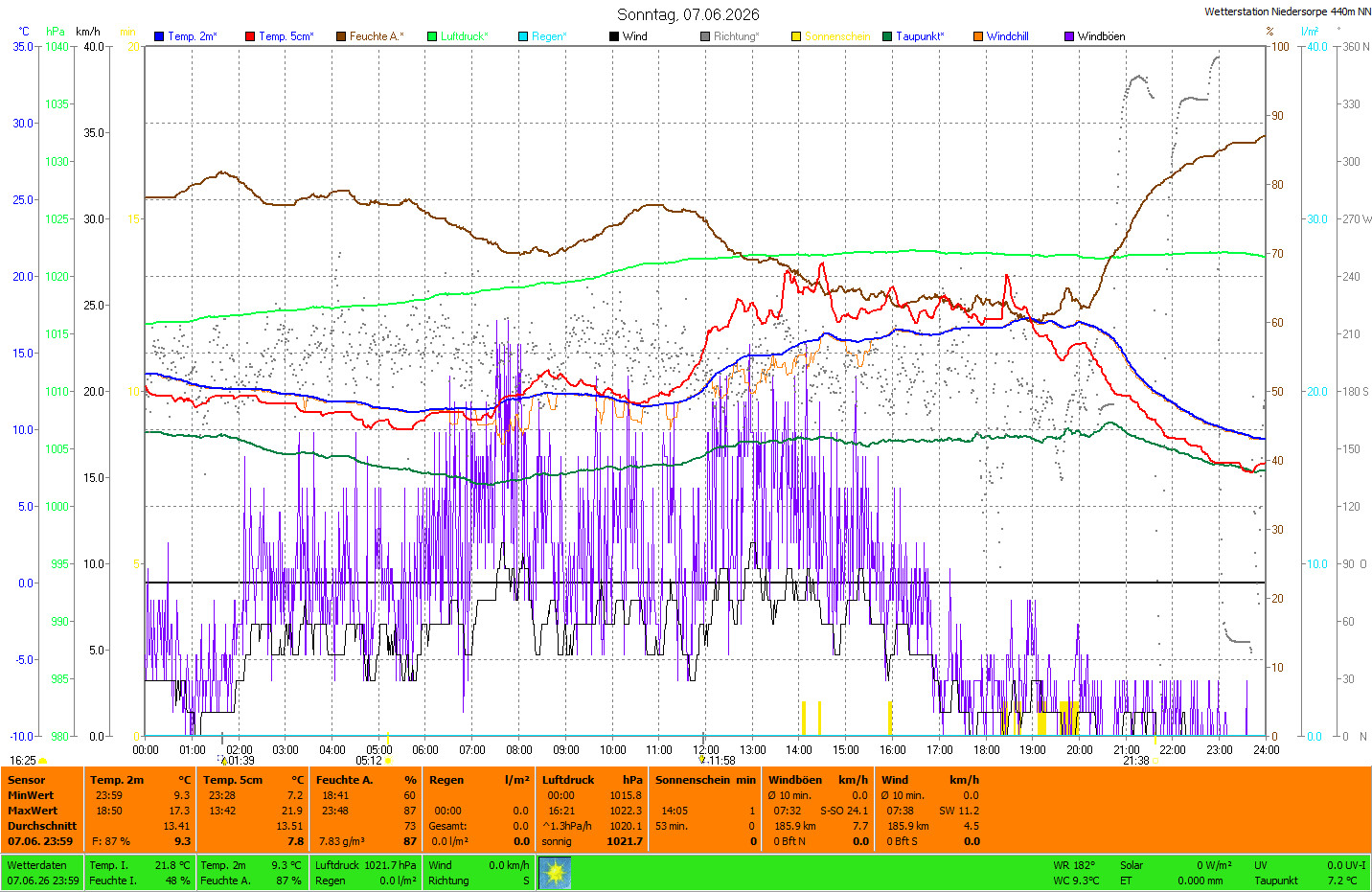Click the '07.06. 23:59' row label
This screenshot has height=892, width=1372.
(x=40, y=841)
